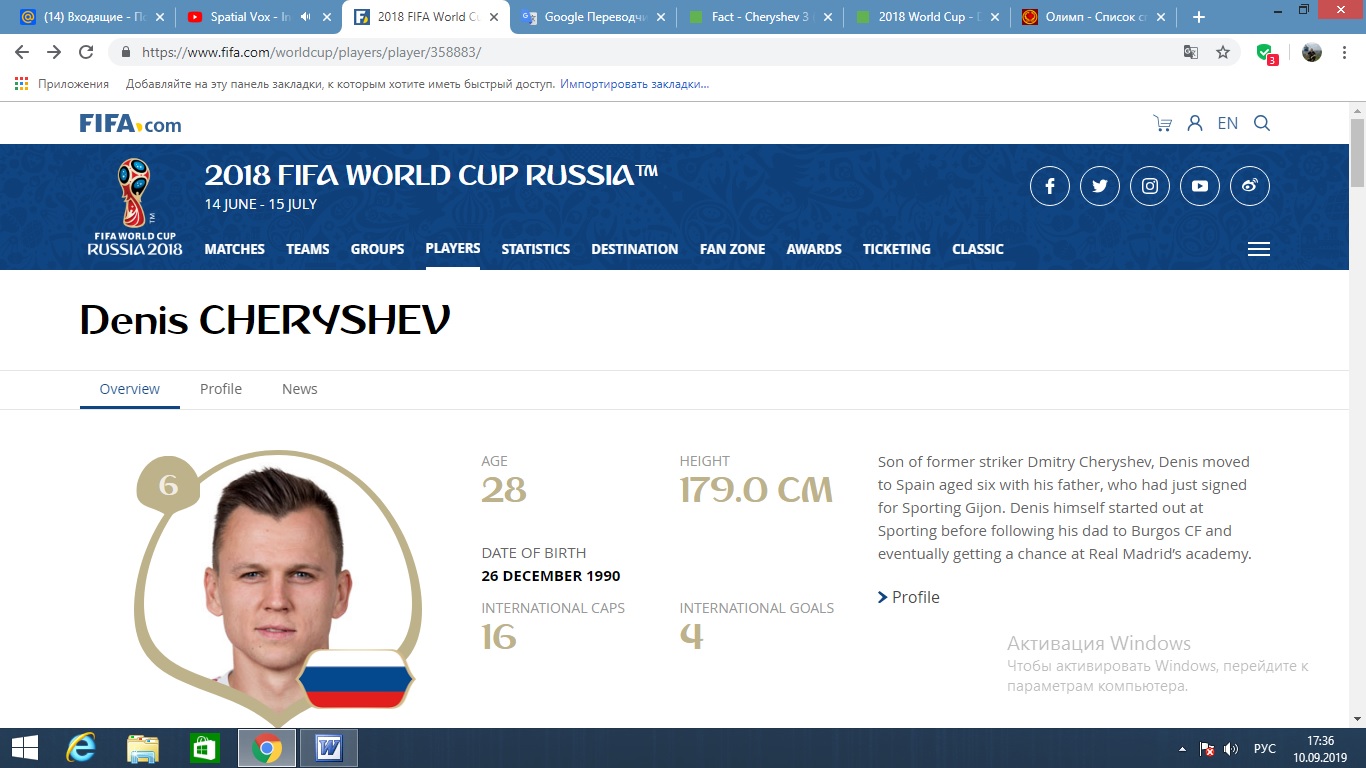Bookmark this page with the star icon
This screenshot has height=768, width=1366.
point(1223,52)
